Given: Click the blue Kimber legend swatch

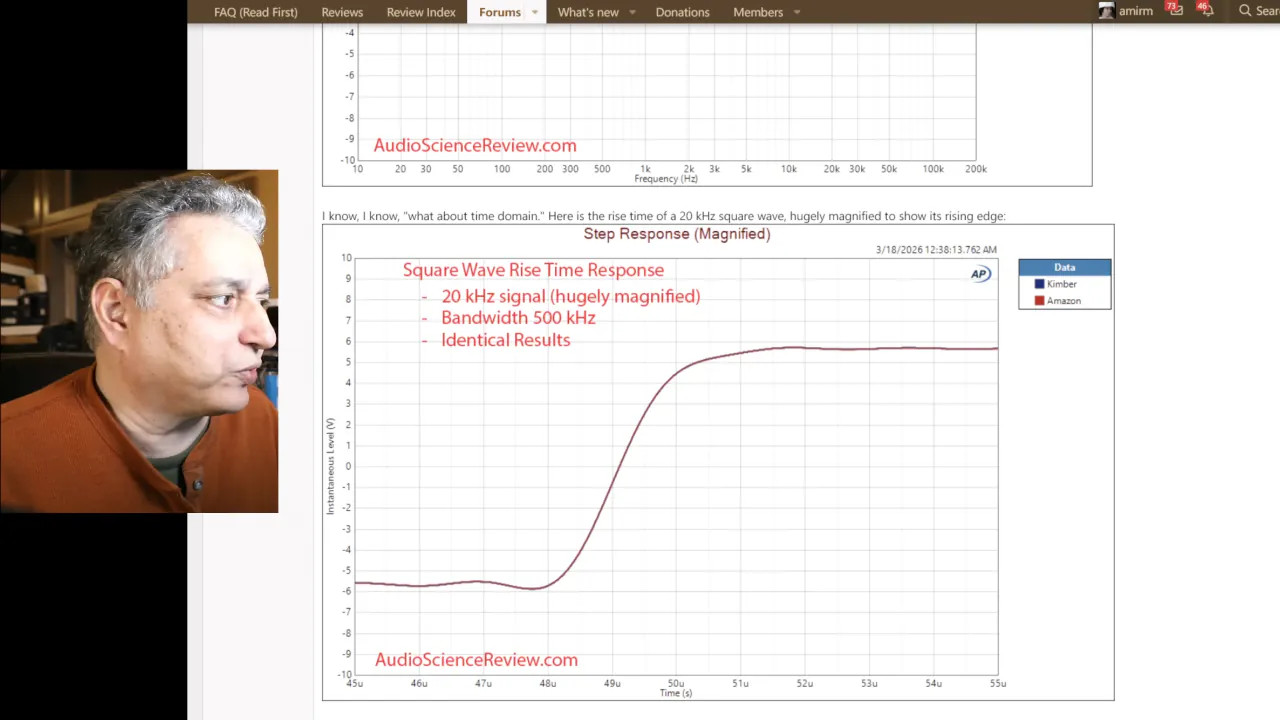Looking at the screenshot, I should [x=1039, y=284].
